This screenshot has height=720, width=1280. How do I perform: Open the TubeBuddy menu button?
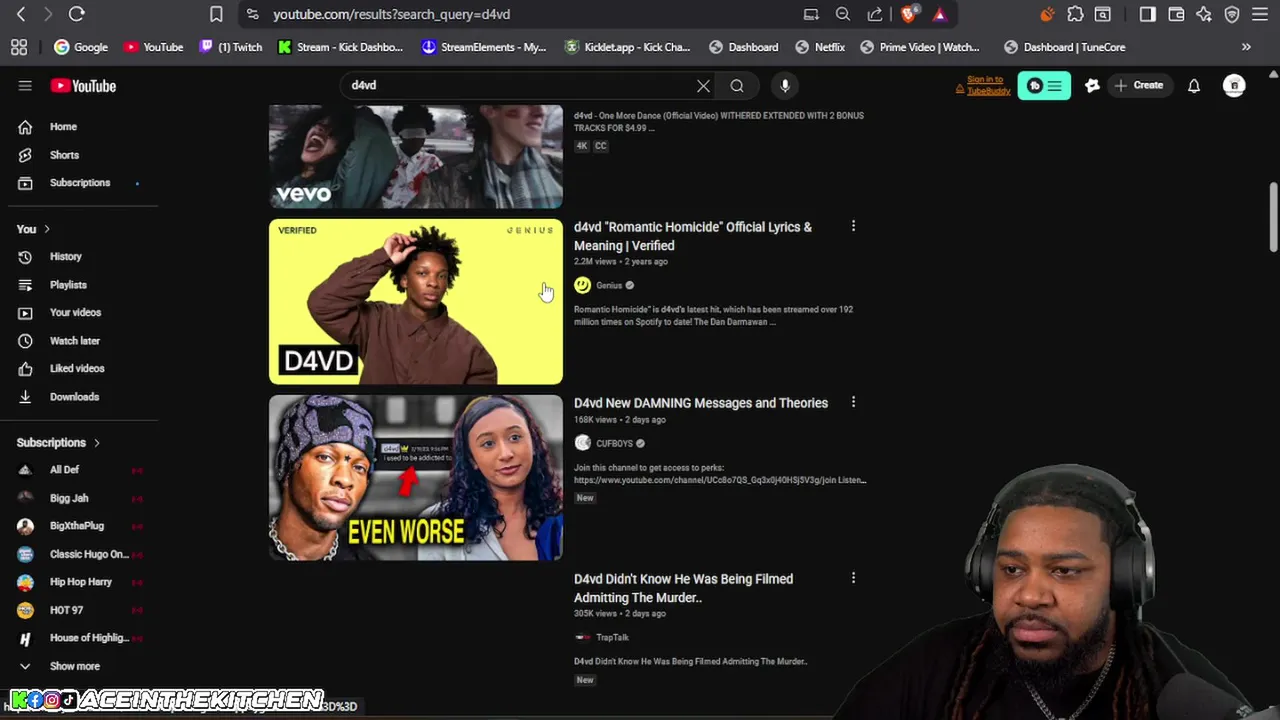coord(1044,86)
